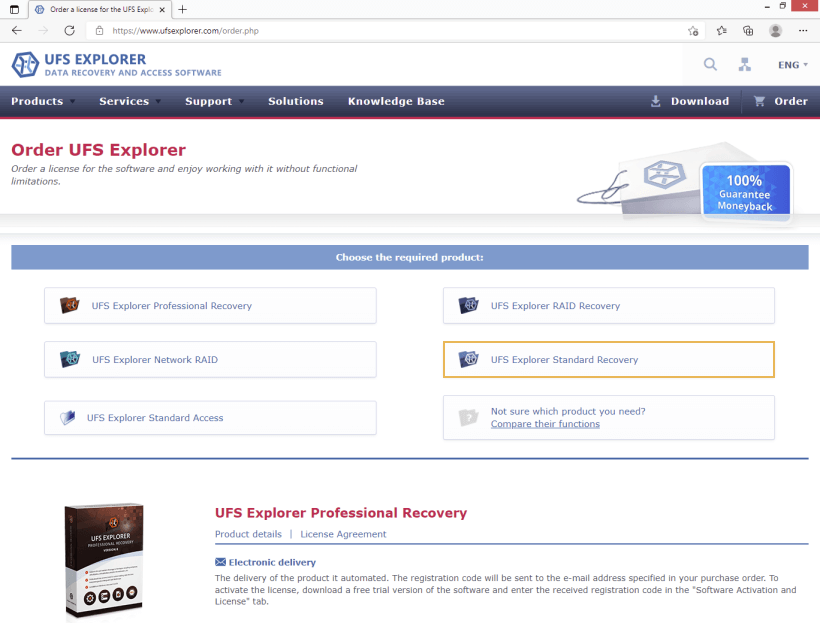Screen dimensions: 820x623
Task: Open the Knowledge Base menu item
Action: (396, 101)
